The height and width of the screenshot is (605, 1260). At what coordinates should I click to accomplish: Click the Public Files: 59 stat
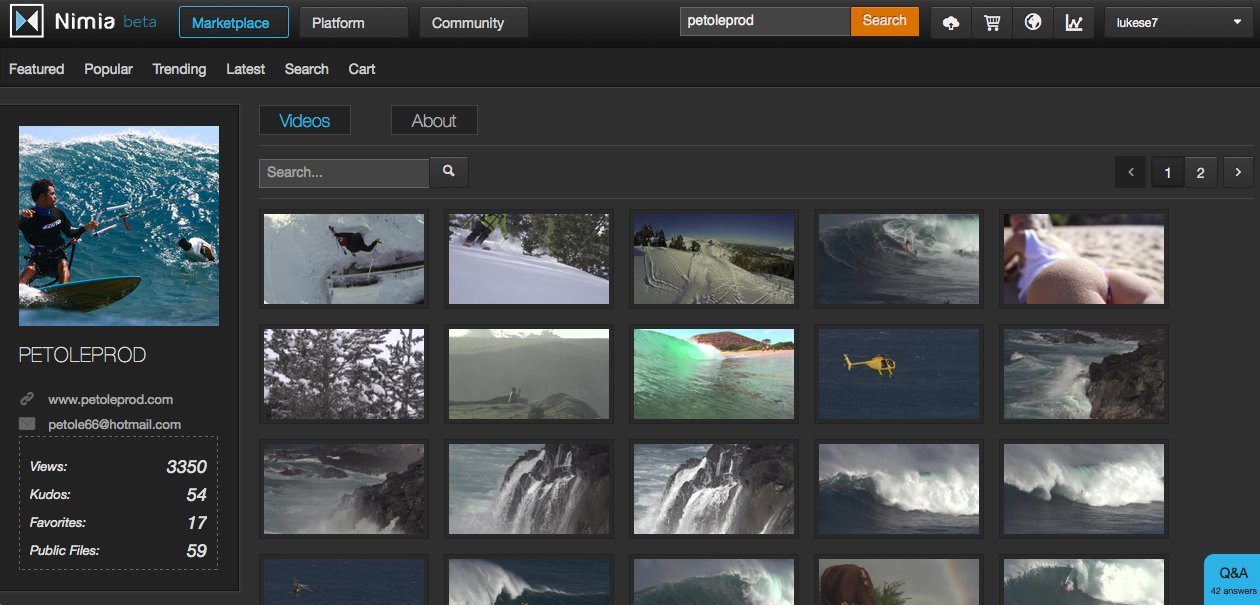[x=118, y=551]
